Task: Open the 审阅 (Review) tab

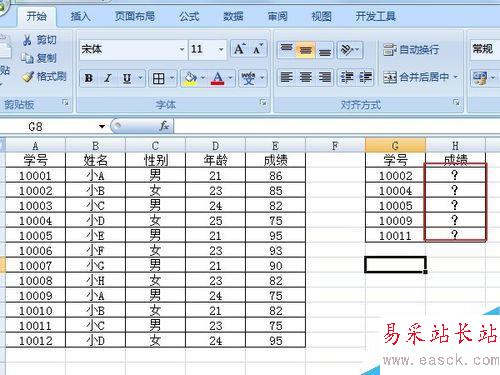Action: [277, 16]
